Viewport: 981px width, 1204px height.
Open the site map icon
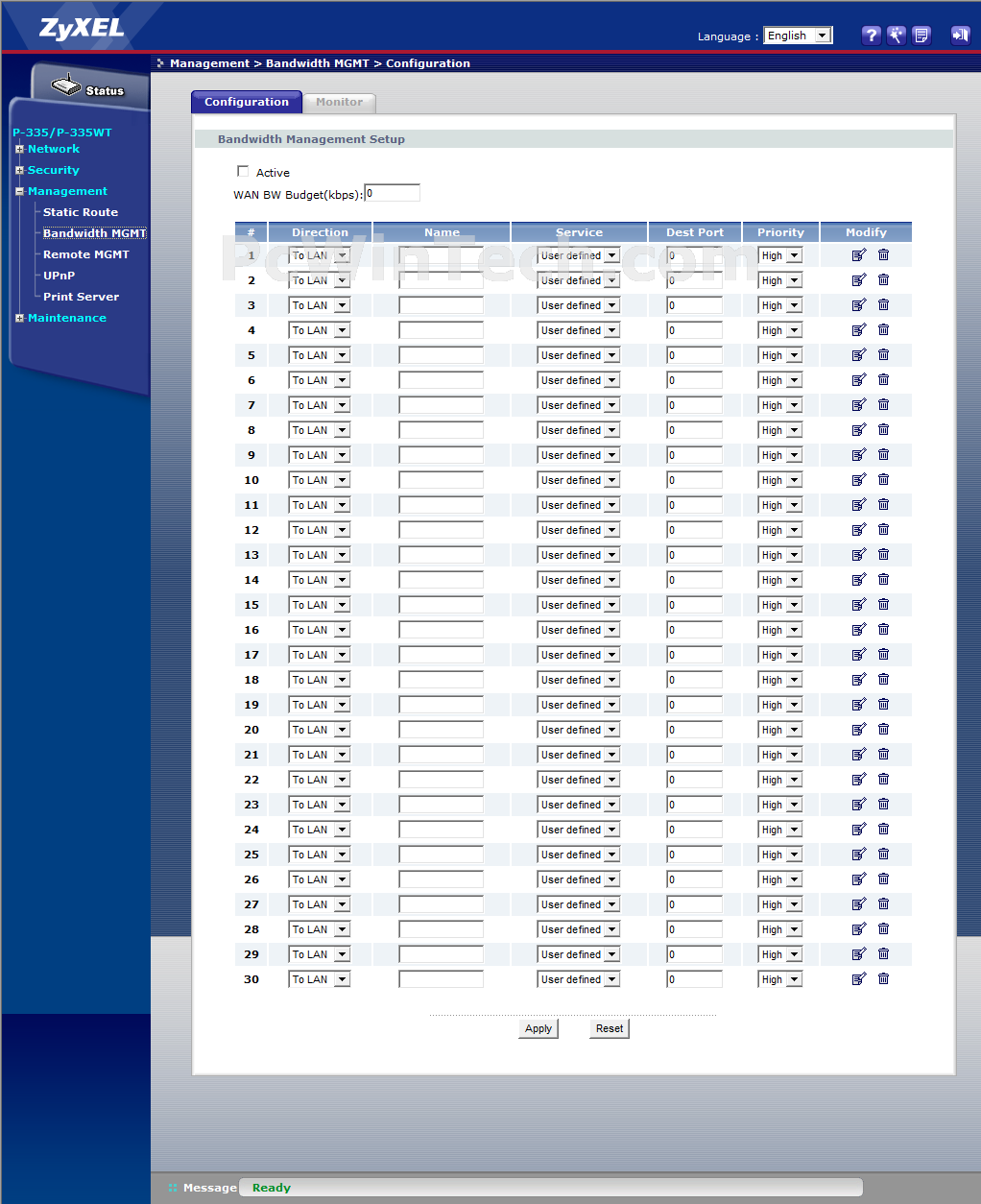[921, 36]
